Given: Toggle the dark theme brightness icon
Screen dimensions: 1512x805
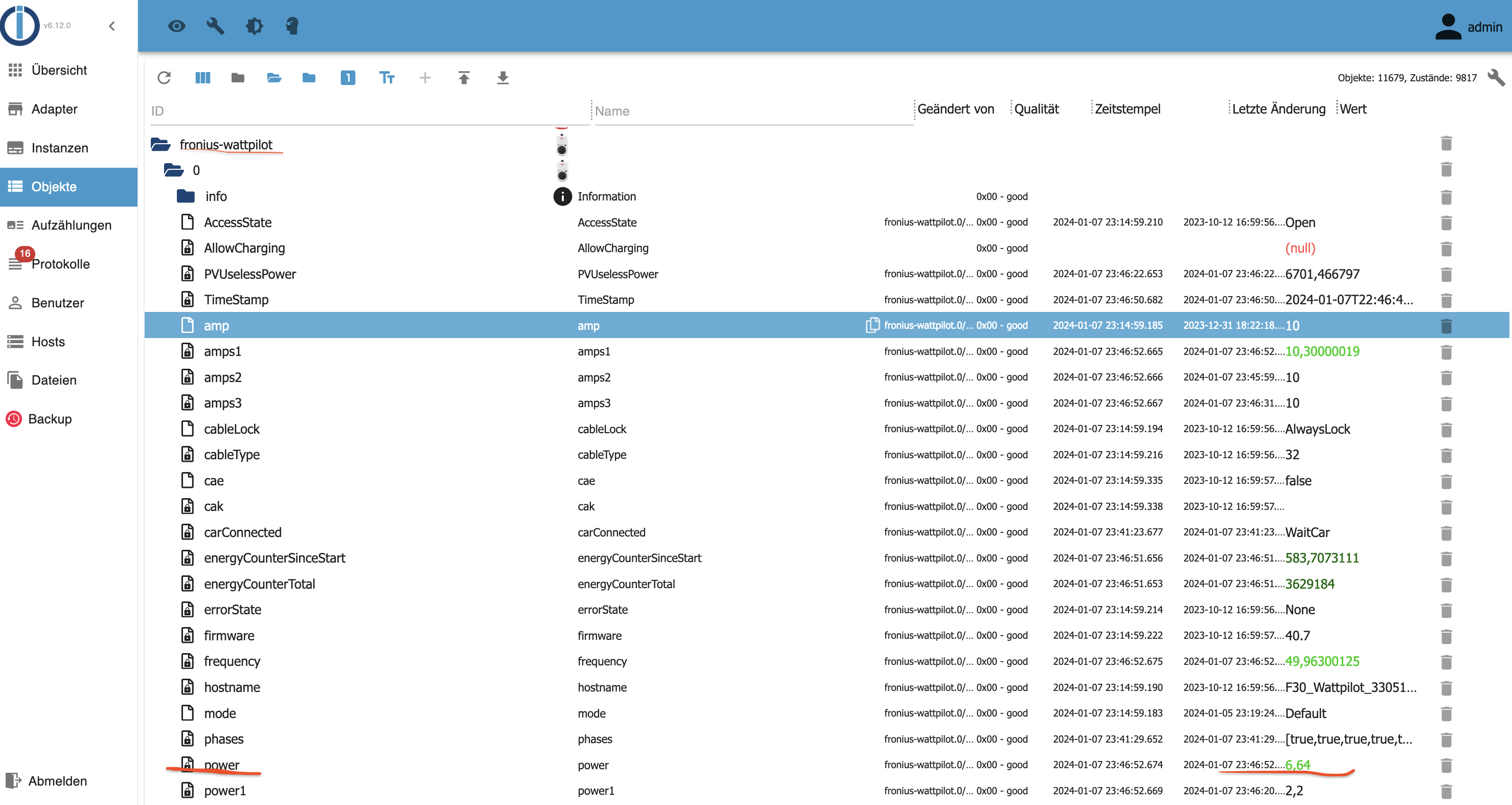Looking at the screenshot, I should pyautogui.click(x=254, y=26).
